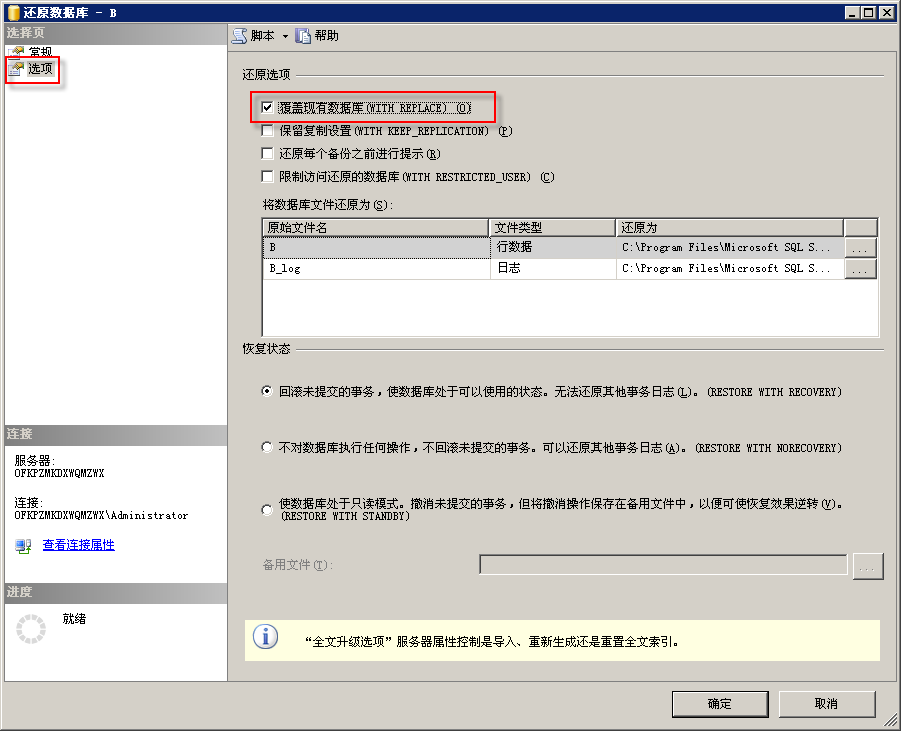Screen dimensions: 901x731
Task: Click the progress spinner indicator
Action: (x=30, y=629)
